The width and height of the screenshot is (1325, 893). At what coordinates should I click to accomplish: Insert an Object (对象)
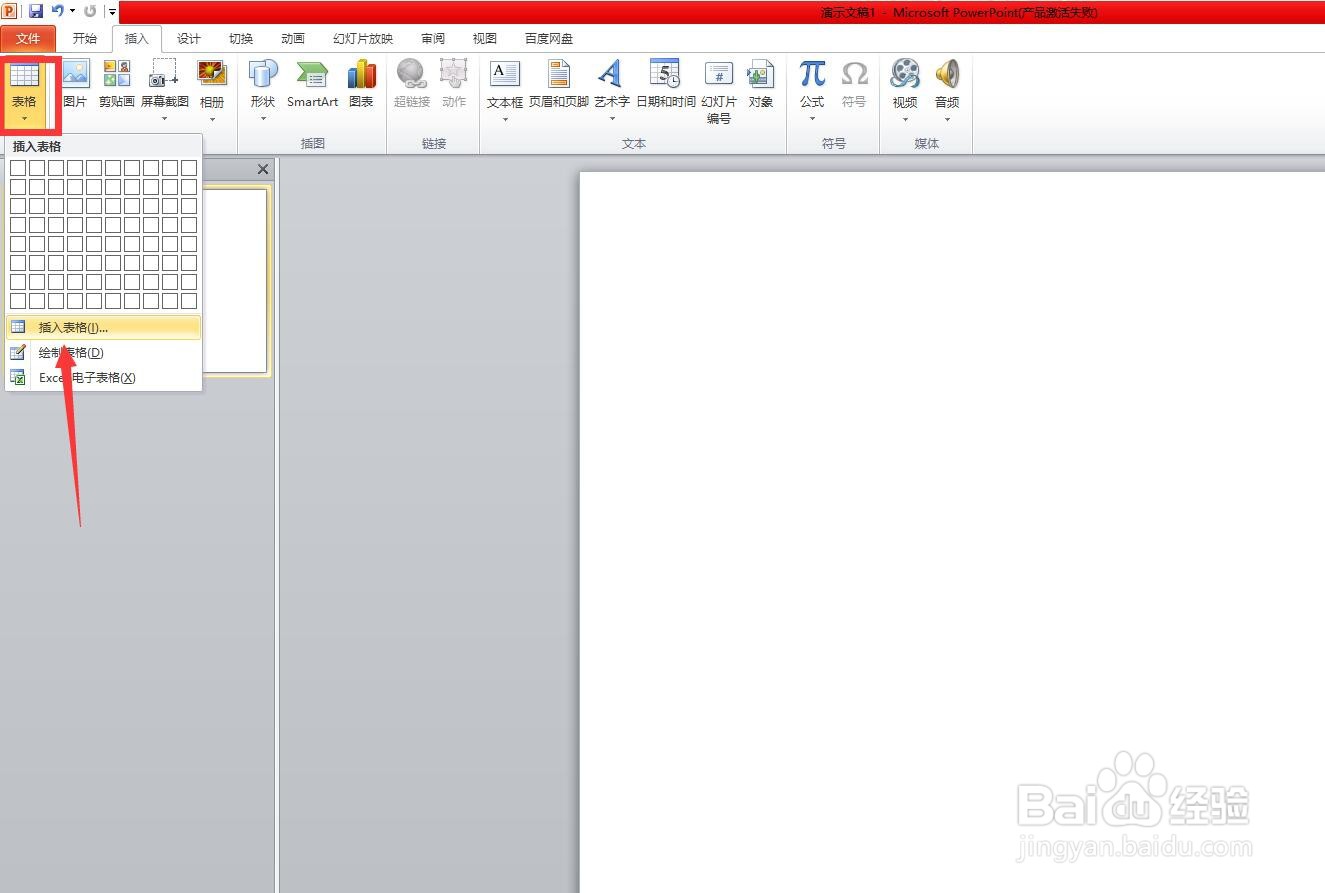click(x=761, y=85)
